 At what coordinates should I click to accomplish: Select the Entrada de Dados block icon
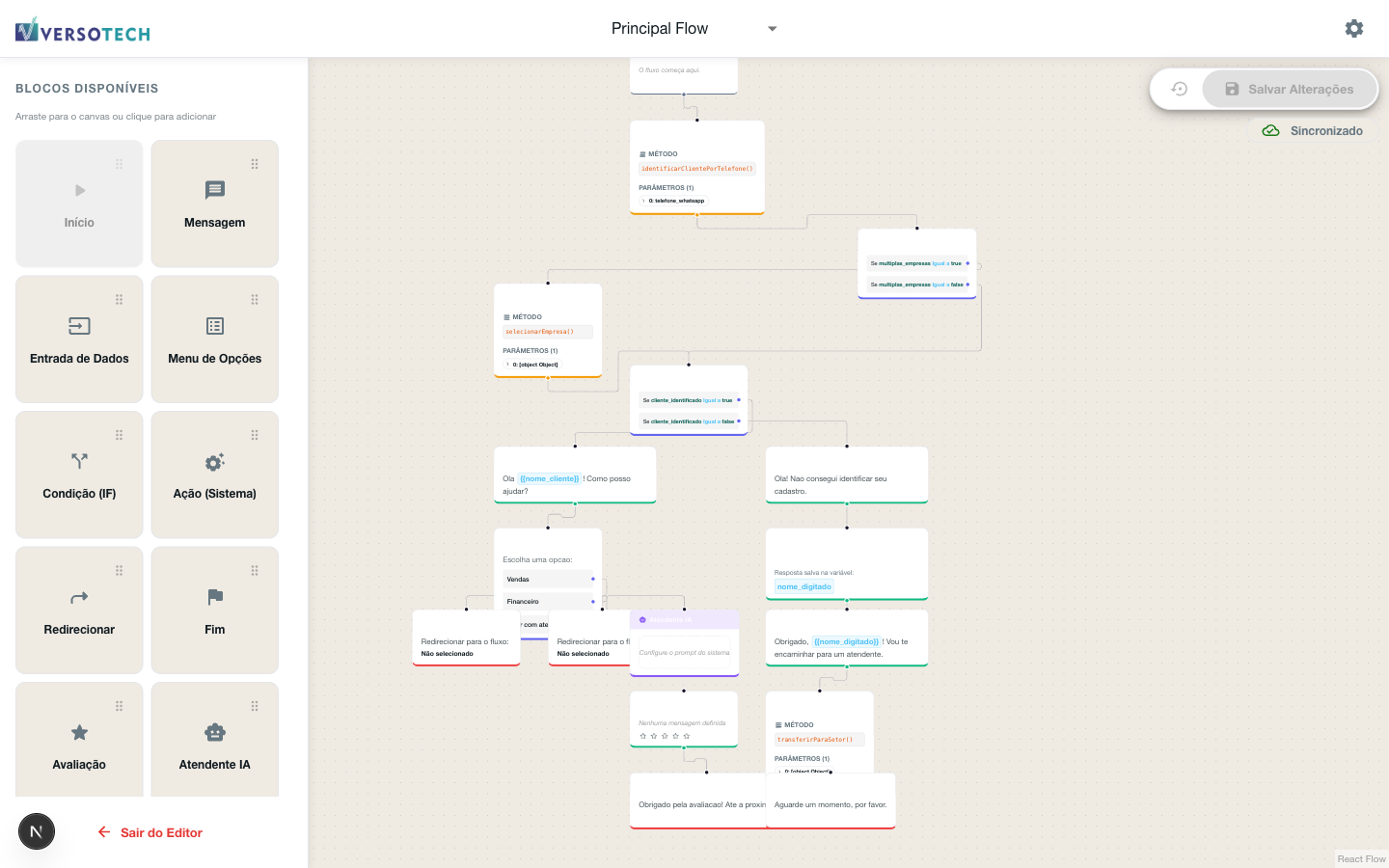pos(78,326)
